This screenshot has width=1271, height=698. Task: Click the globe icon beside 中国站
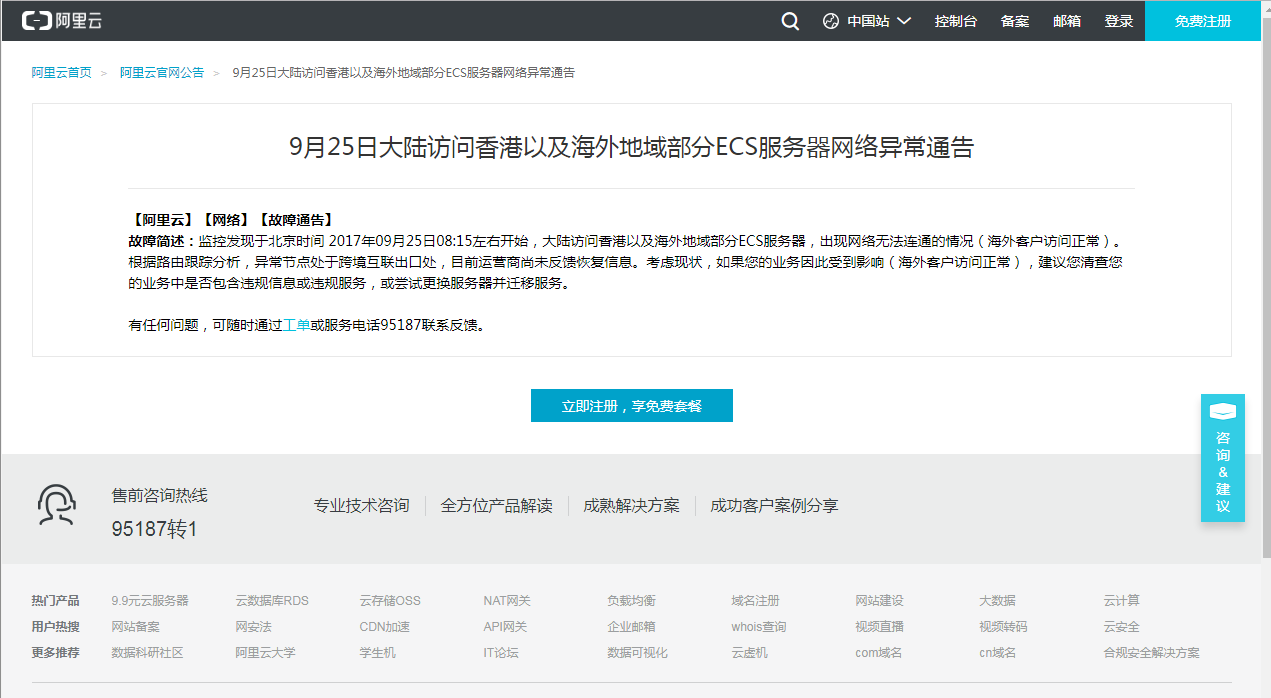(831, 21)
